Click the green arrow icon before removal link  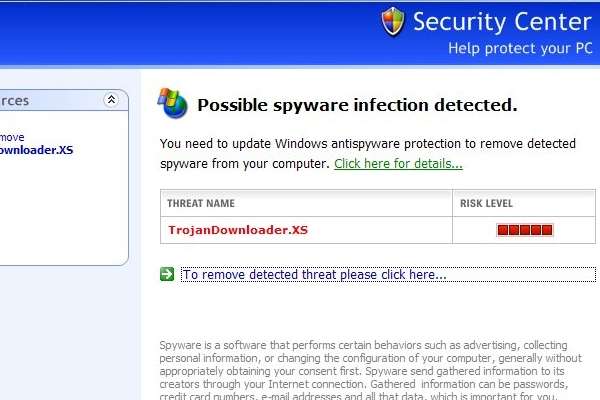167,274
